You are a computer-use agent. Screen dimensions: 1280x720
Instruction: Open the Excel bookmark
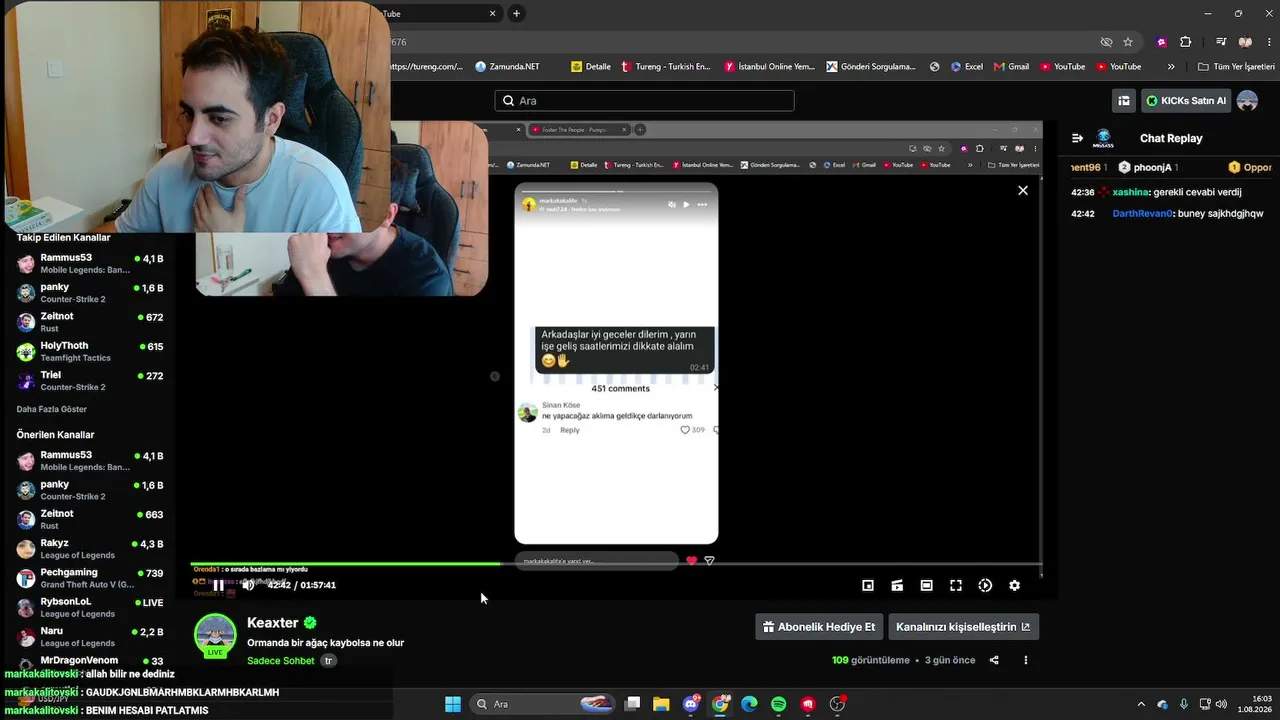pyautogui.click(x=966, y=67)
